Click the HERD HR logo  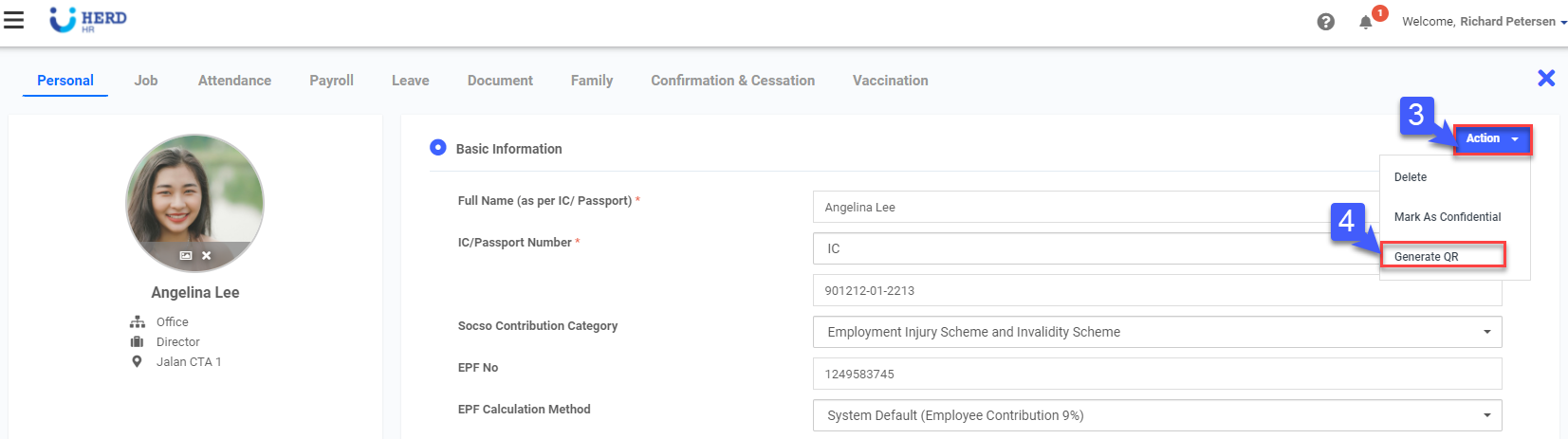click(x=88, y=20)
